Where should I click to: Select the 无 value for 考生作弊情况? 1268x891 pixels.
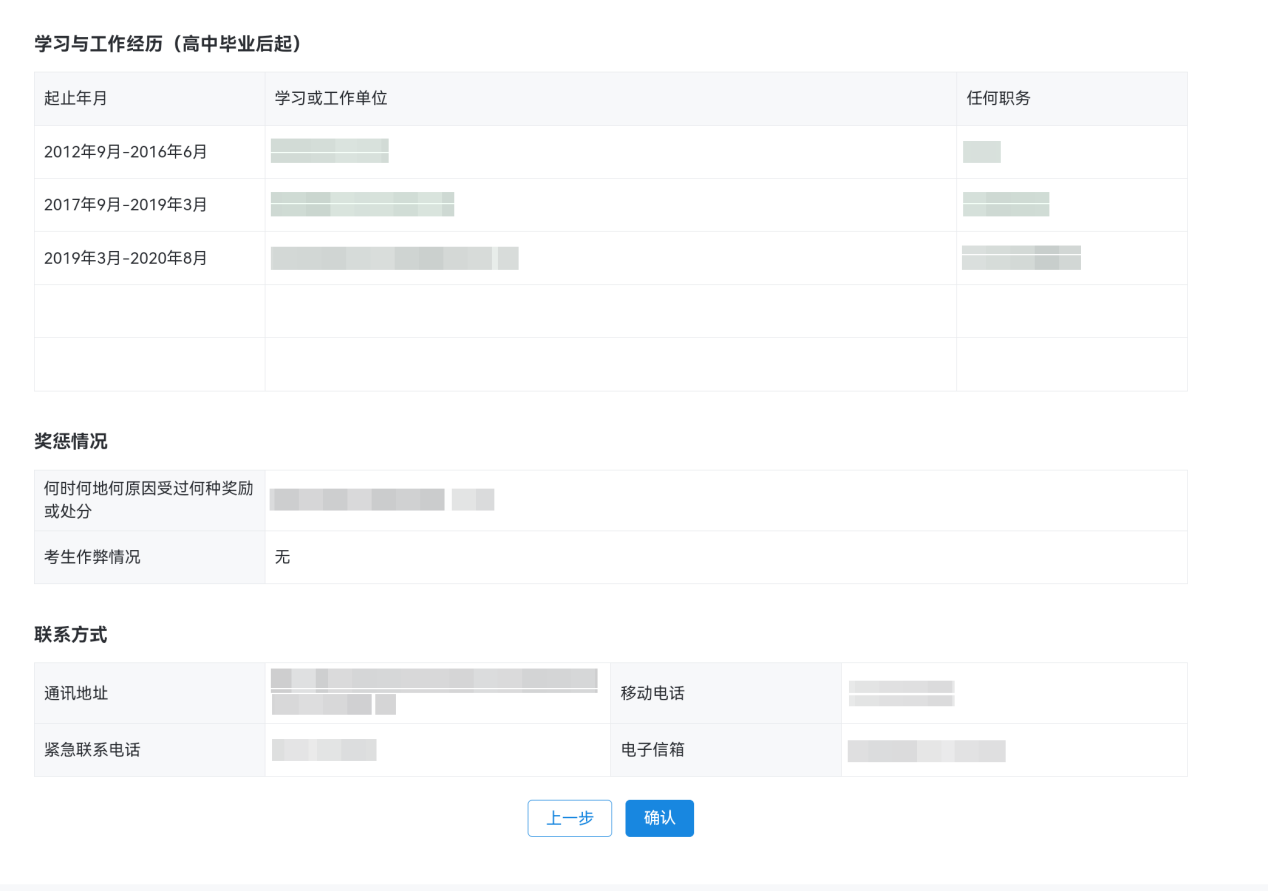point(283,557)
